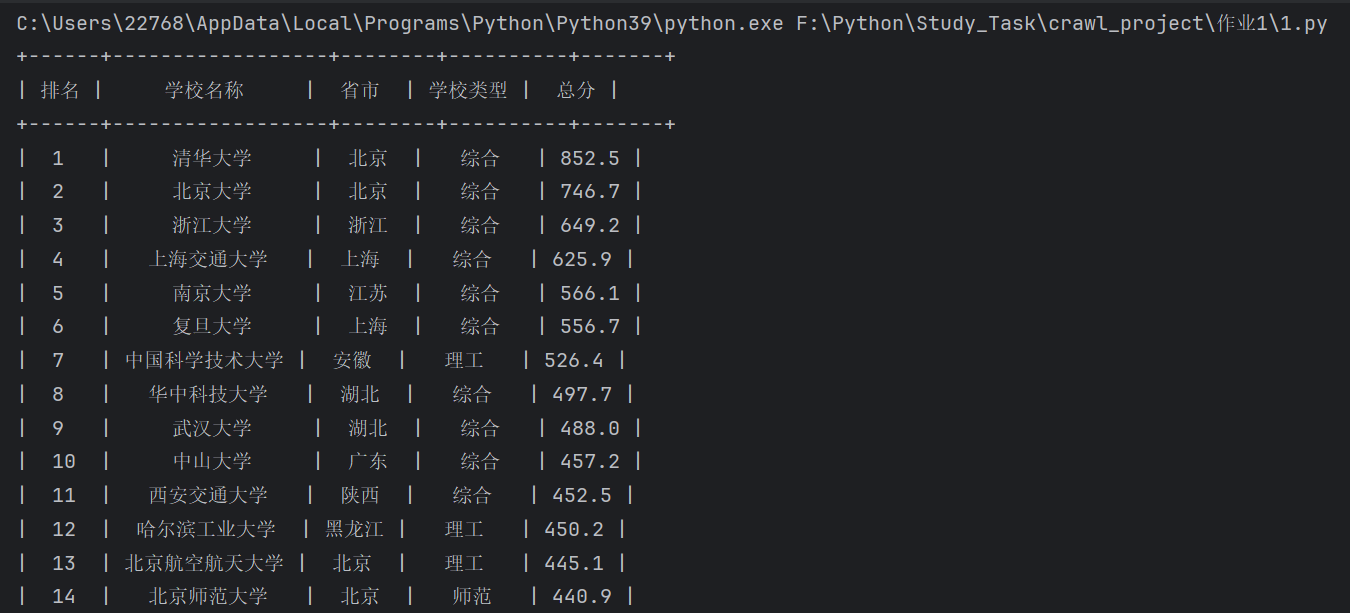Click the score 440.9
The height and width of the screenshot is (613, 1350).
582,596
